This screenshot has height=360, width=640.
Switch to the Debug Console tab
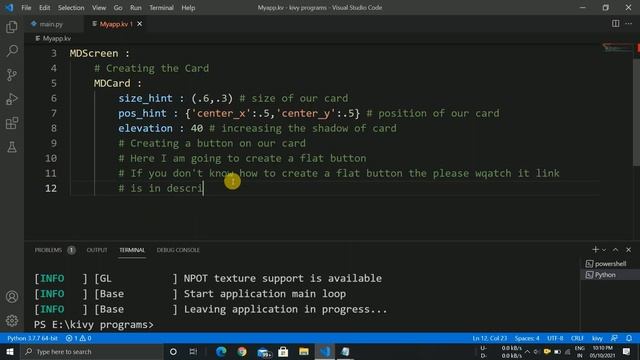tap(178, 250)
